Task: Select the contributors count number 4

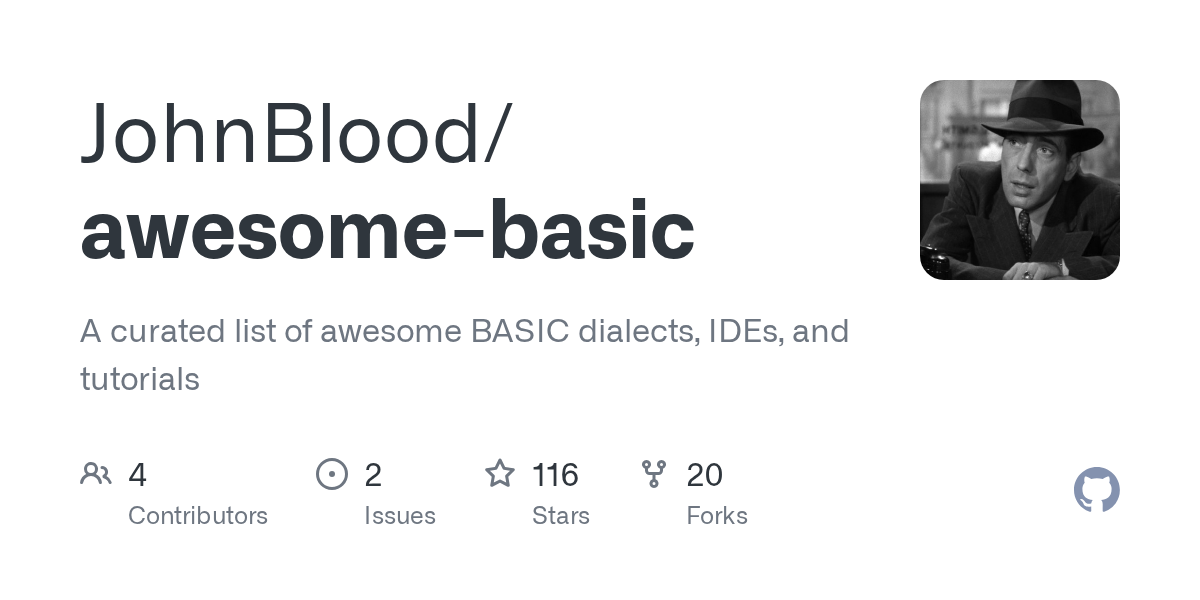Action: point(138,474)
